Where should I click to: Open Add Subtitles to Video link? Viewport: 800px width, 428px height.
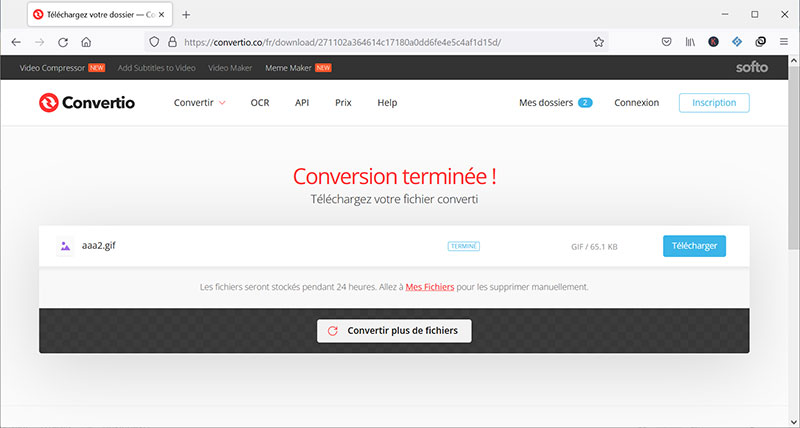(157, 67)
